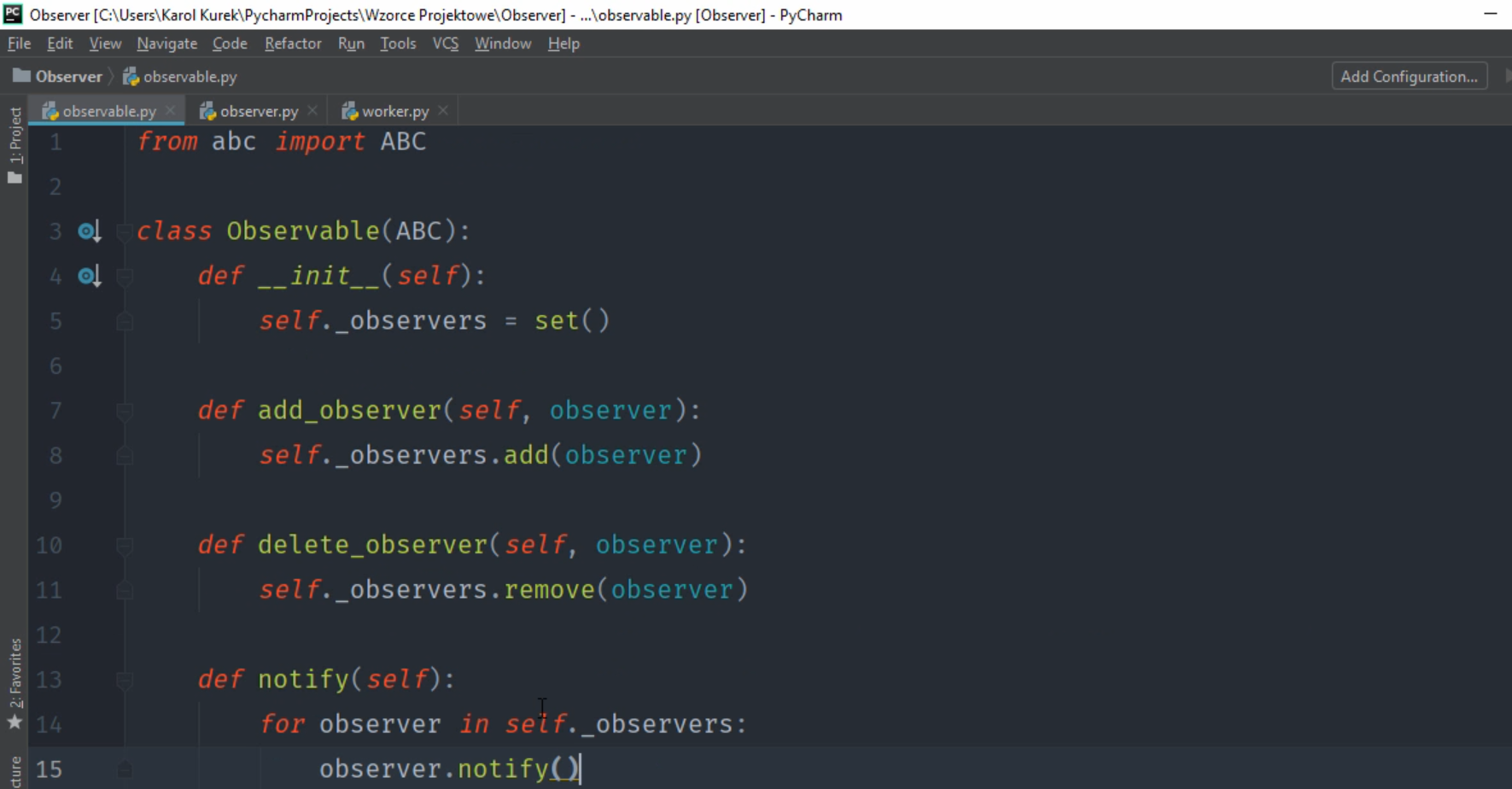Click the Observer folder in the breadcrumb
The image size is (1512, 789).
58,77
